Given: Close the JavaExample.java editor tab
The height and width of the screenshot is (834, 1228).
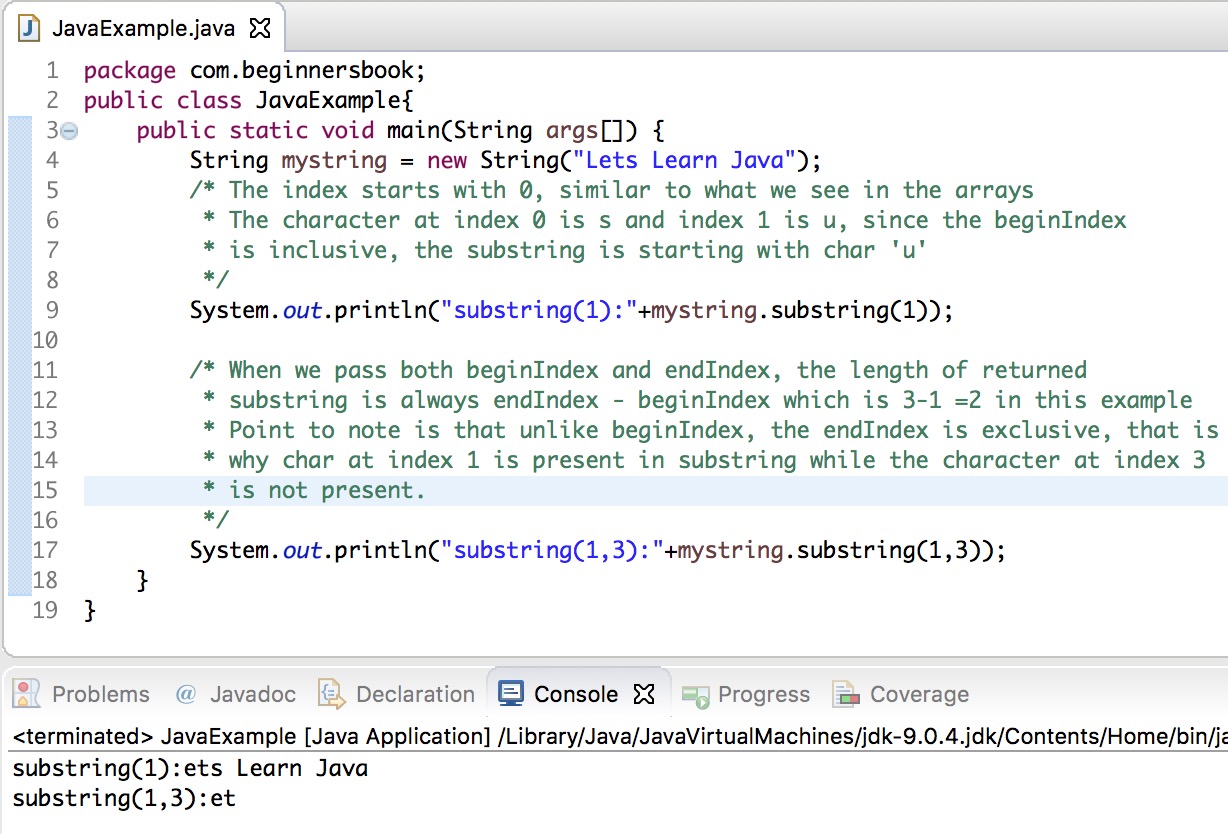Looking at the screenshot, I should tap(258, 28).
